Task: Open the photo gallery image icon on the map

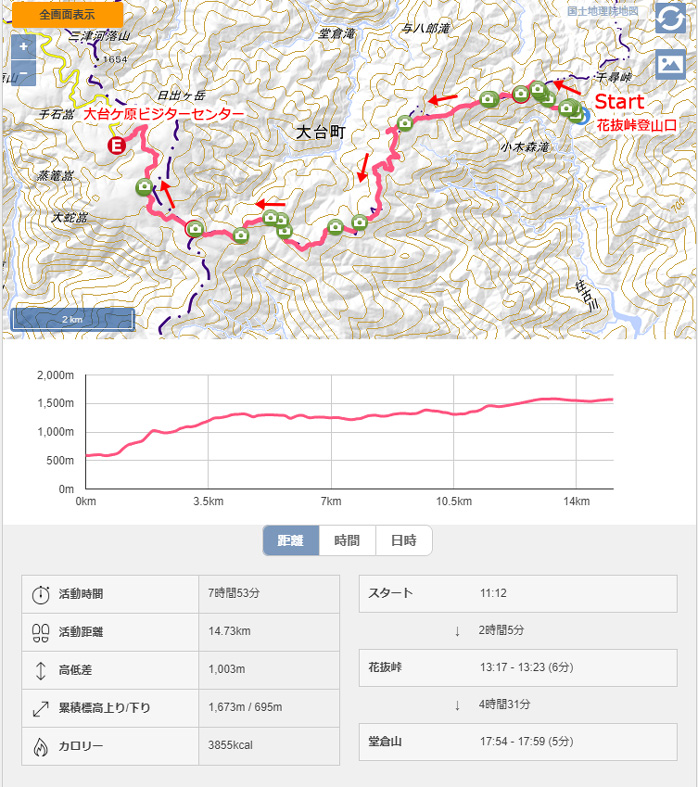Action: click(670, 63)
